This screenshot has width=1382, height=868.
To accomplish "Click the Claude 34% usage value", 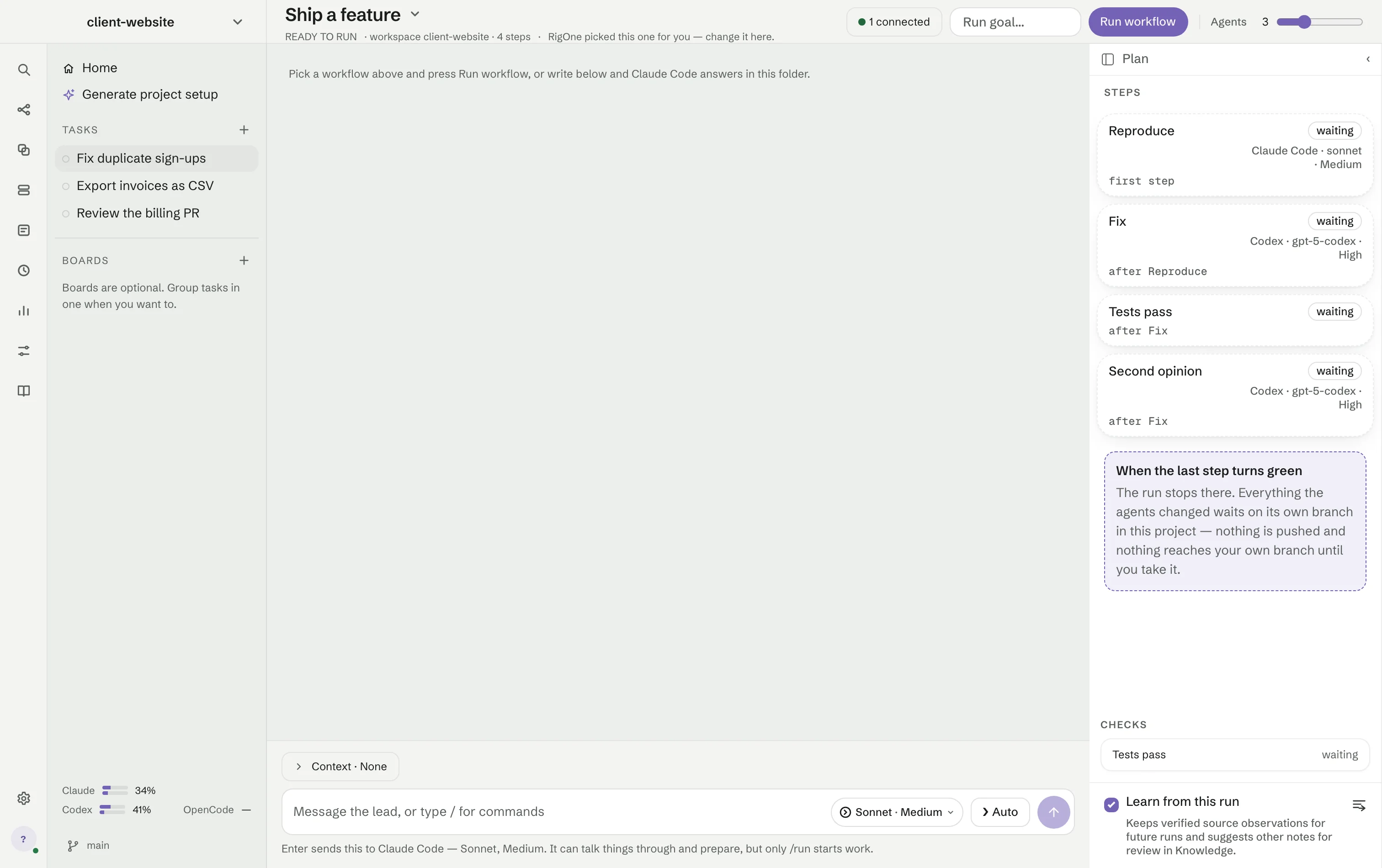I will point(145,790).
